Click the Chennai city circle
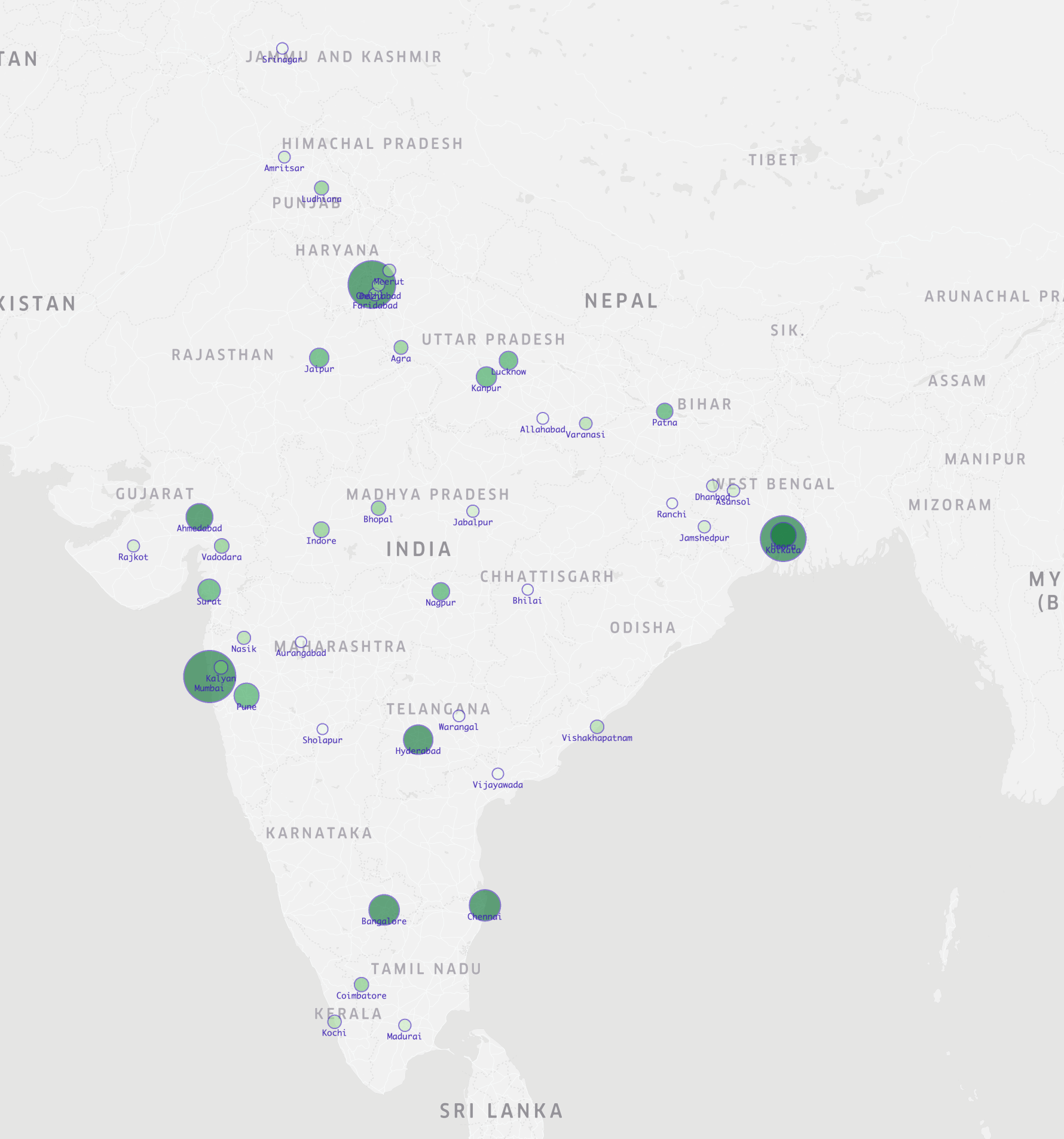 [x=485, y=905]
